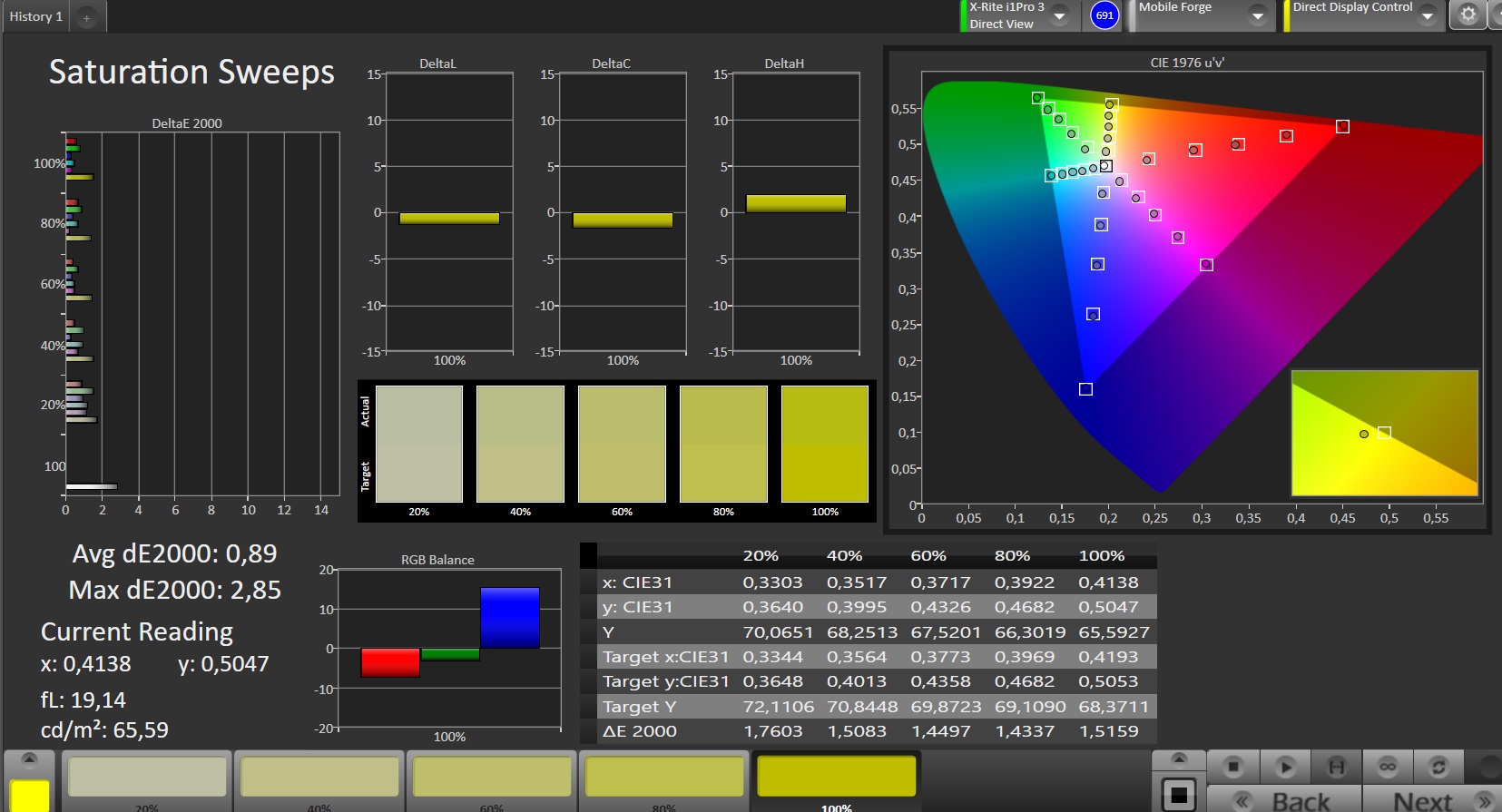
Task: Click the Back navigation button
Action: click(1283, 800)
